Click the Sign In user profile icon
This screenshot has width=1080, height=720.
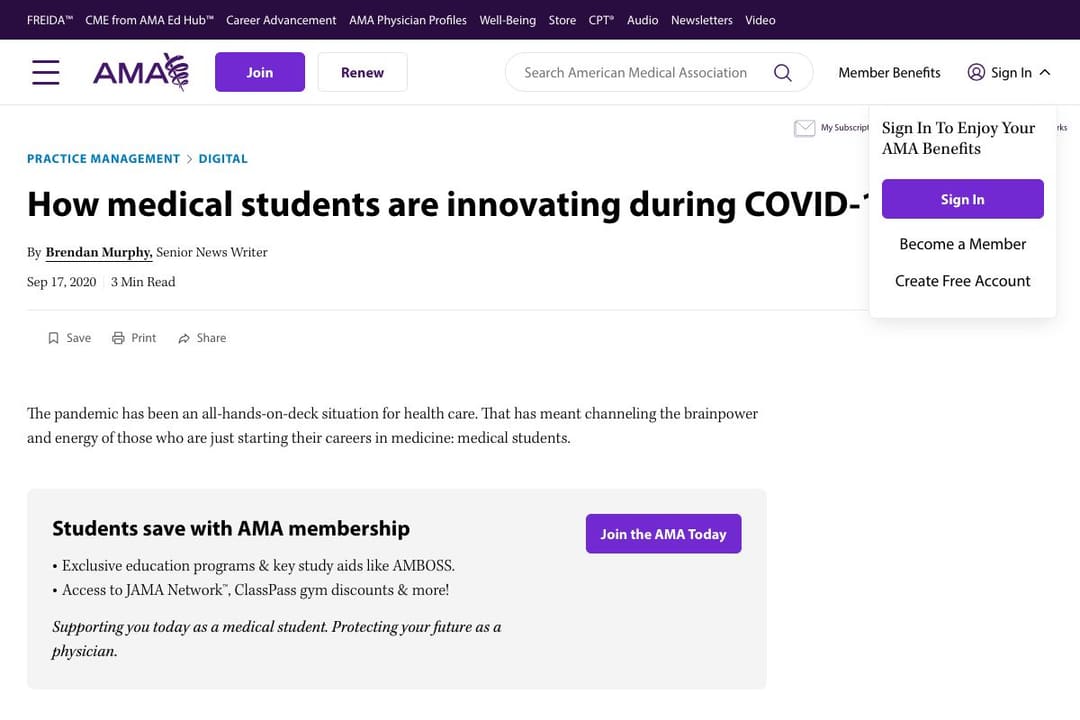tap(976, 72)
